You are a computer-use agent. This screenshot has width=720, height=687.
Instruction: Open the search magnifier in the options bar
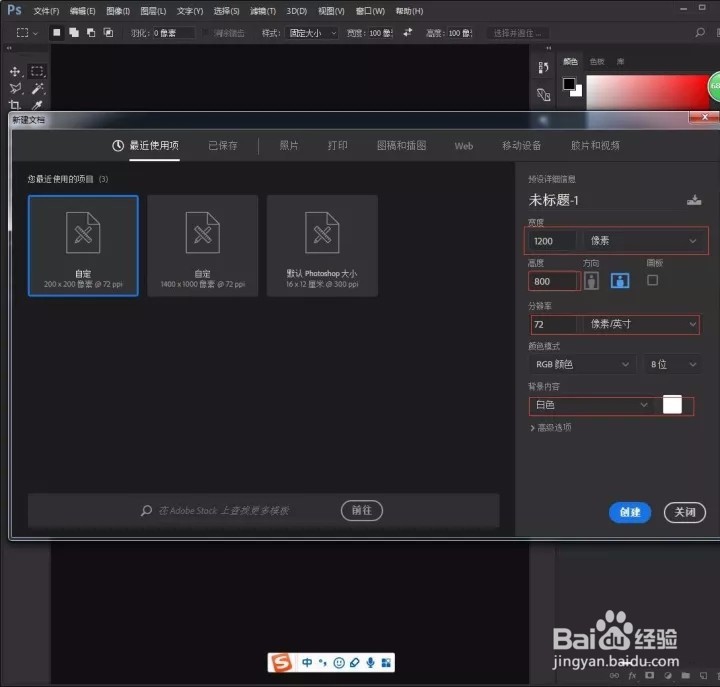(699, 33)
